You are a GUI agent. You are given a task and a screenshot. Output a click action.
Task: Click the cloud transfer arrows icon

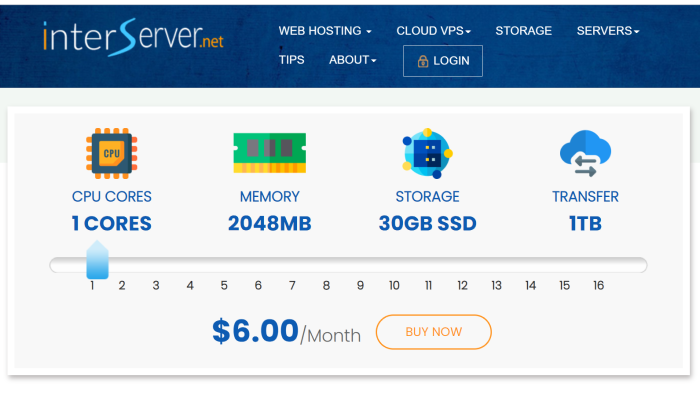(x=585, y=153)
